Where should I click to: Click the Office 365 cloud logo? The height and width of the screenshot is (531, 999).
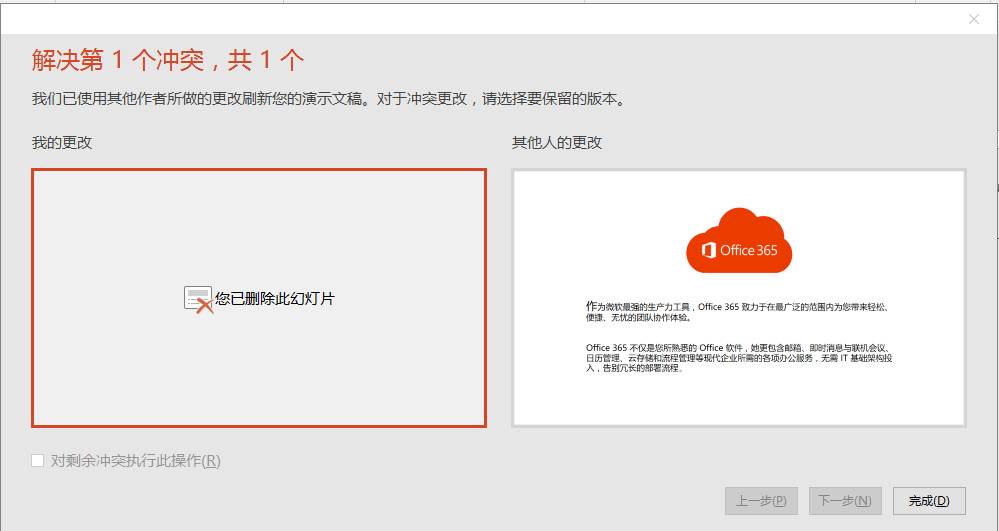pos(739,241)
